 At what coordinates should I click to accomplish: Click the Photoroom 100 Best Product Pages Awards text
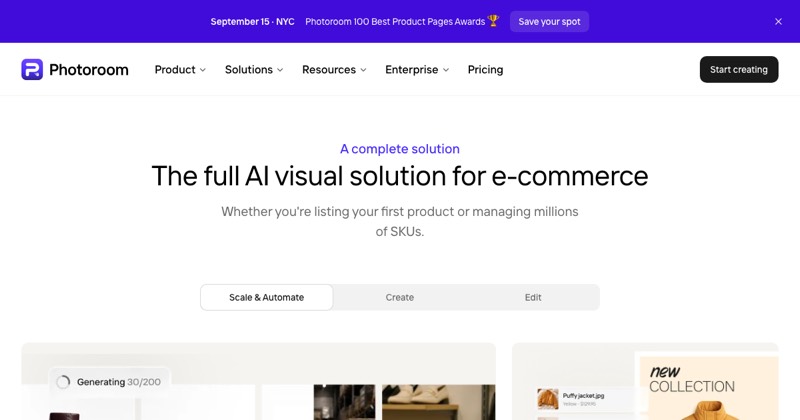(x=395, y=21)
